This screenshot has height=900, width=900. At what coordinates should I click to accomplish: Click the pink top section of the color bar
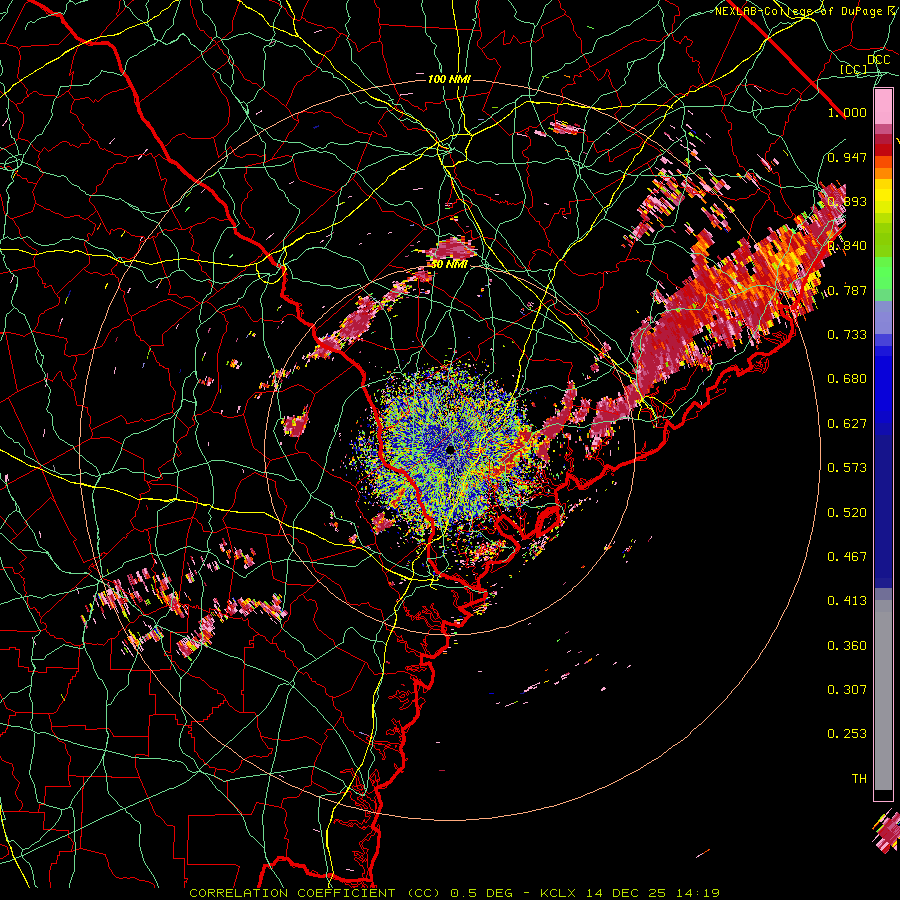[883, 107]
